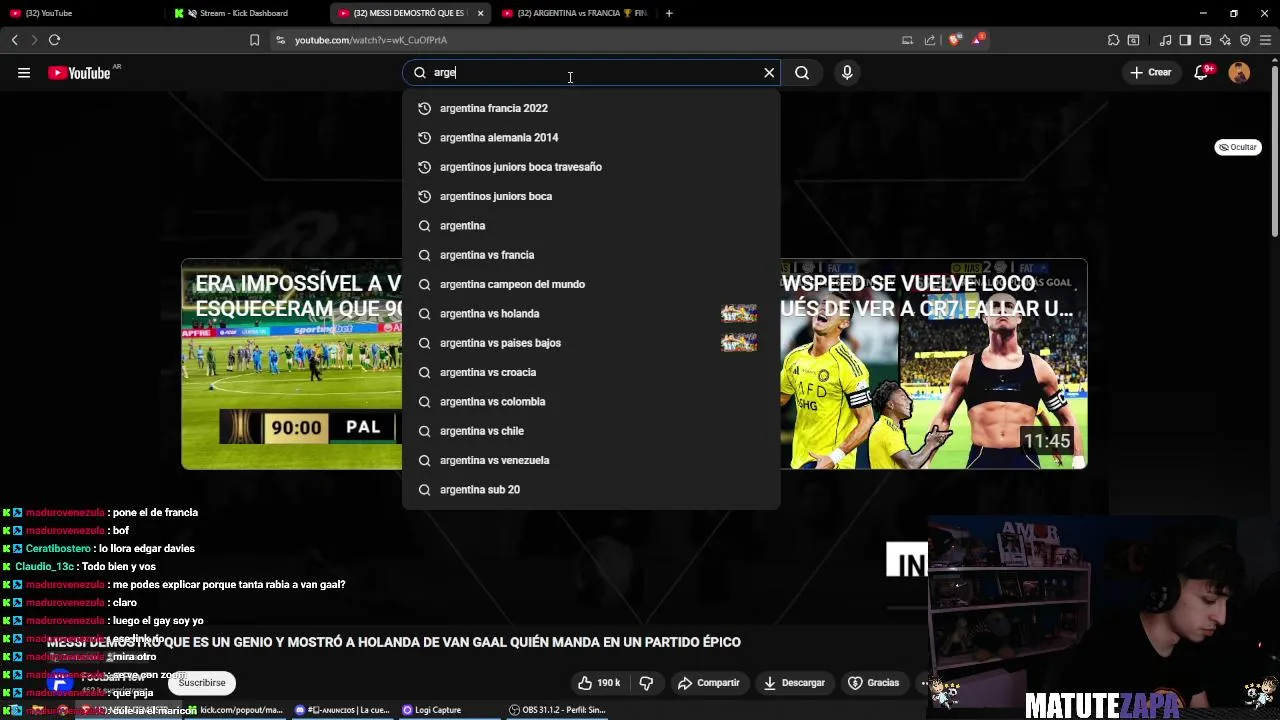The image size is (1280, 720).
Task: Clear the search box with the X
Action: [769, 72]
